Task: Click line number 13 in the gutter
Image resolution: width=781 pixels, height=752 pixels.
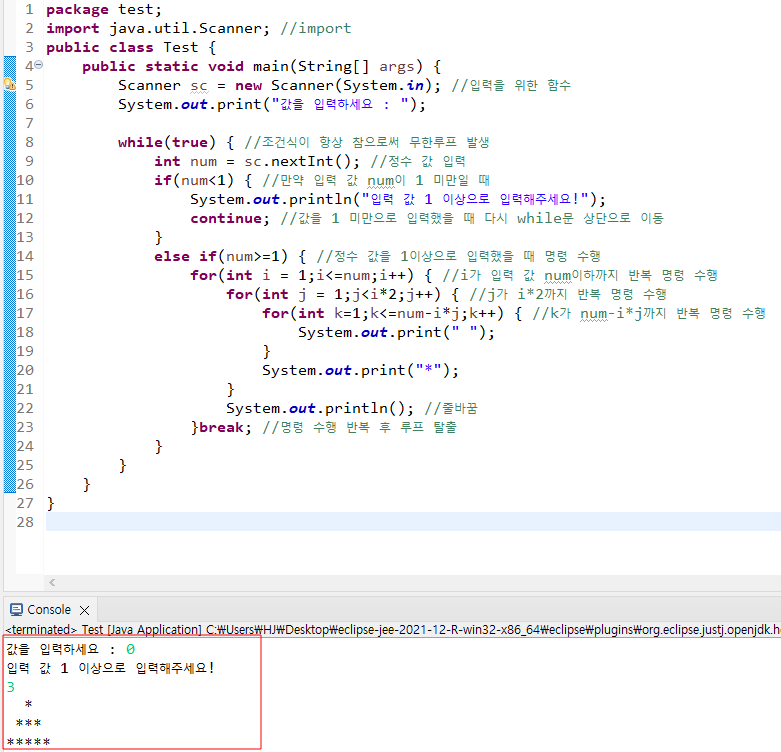Action: 25,237
